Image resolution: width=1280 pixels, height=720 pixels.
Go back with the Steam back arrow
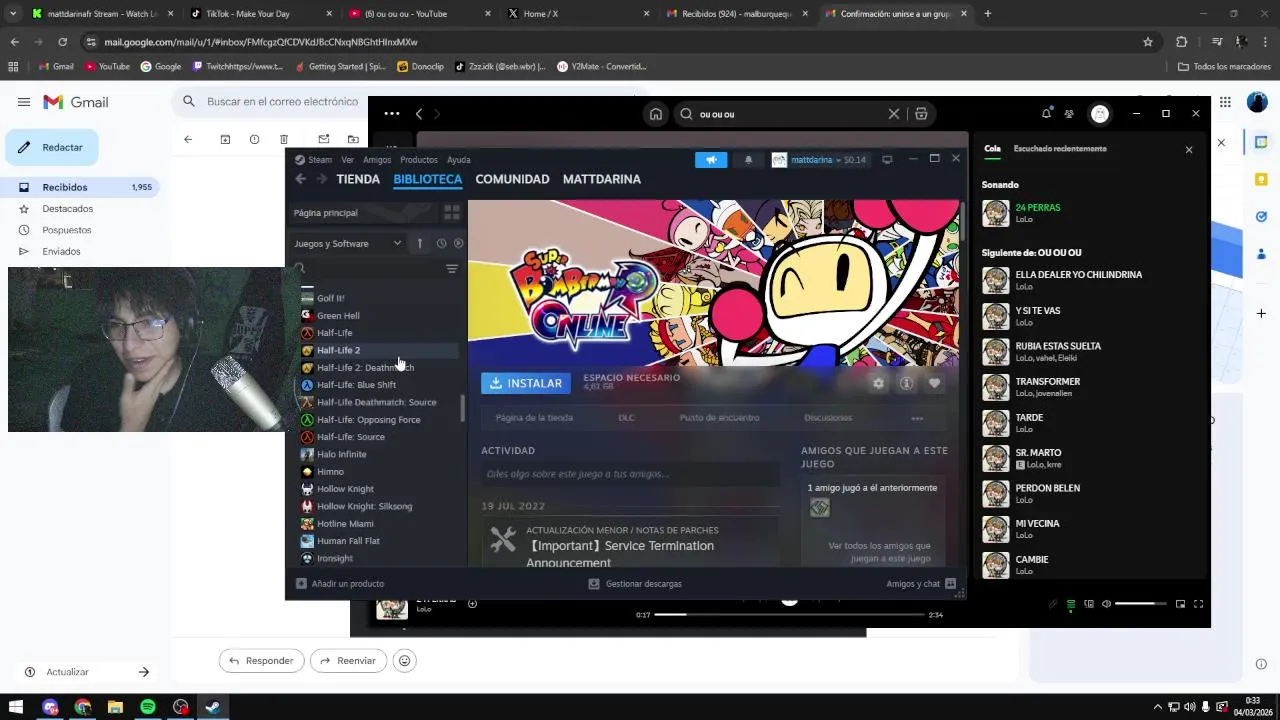(300, 179)
